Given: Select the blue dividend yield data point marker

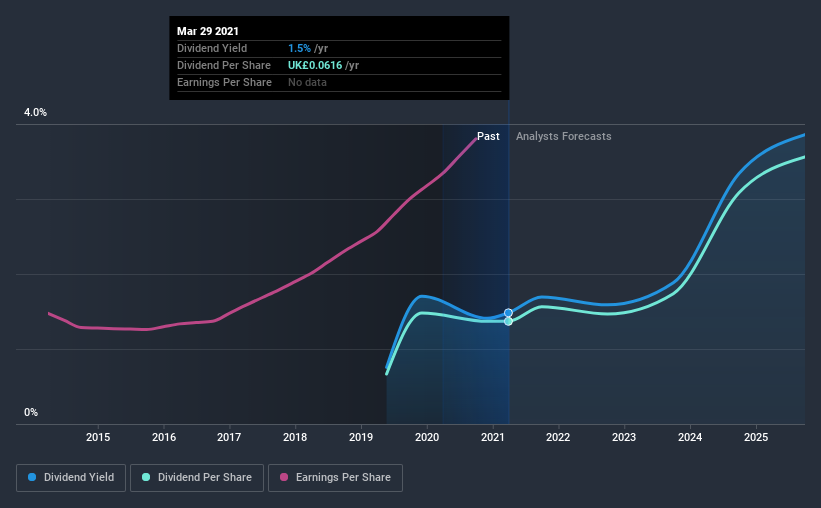Looking at the screenshot, I should [x=508, y=313].
